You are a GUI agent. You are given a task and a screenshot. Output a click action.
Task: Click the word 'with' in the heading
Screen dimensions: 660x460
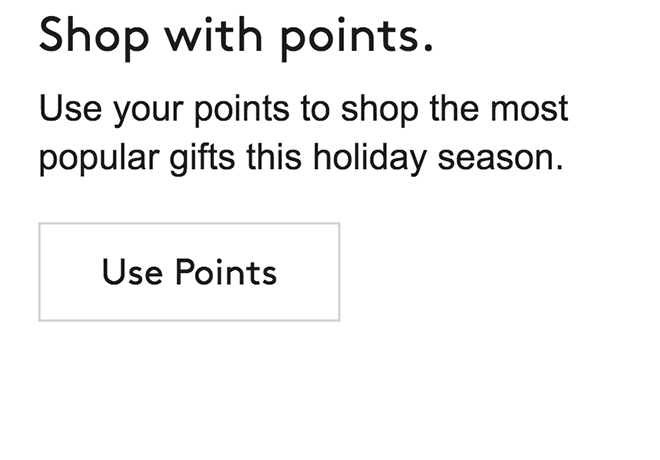206,37
